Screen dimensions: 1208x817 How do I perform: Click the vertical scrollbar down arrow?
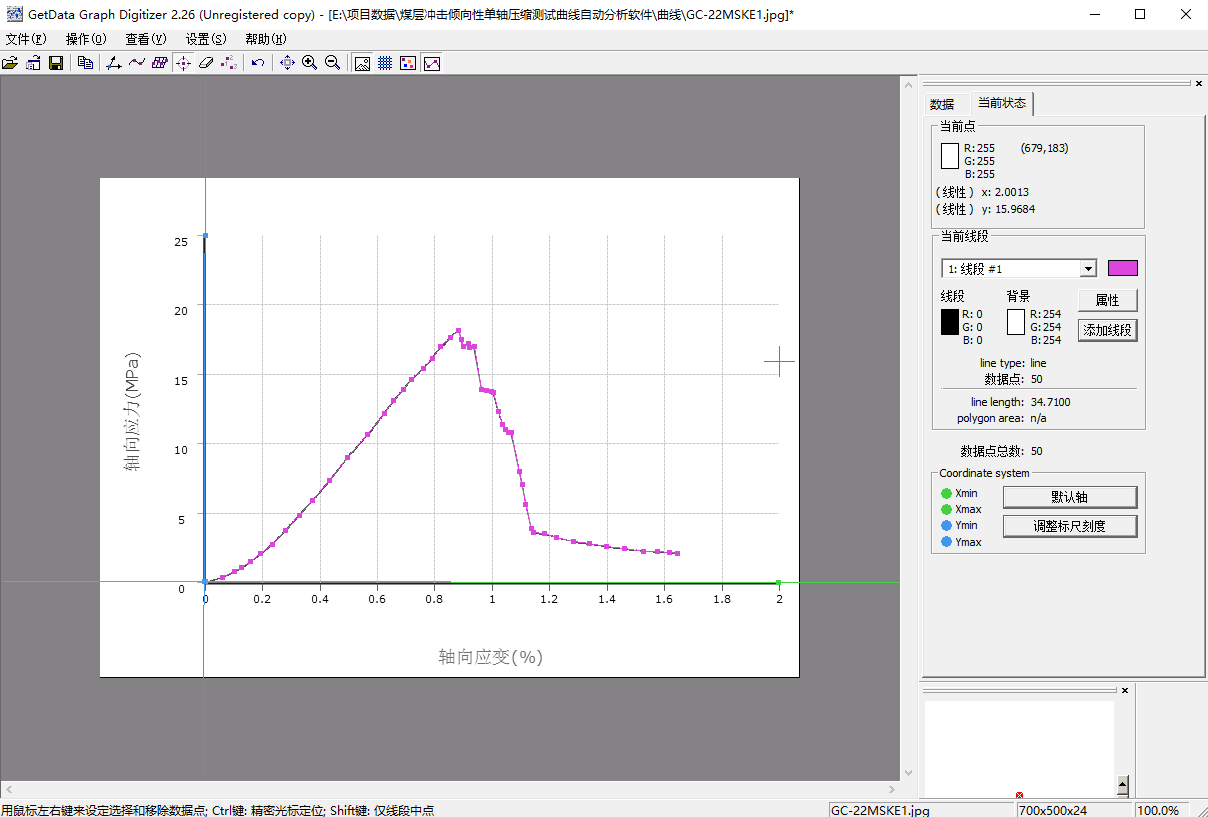coord(908,773)
